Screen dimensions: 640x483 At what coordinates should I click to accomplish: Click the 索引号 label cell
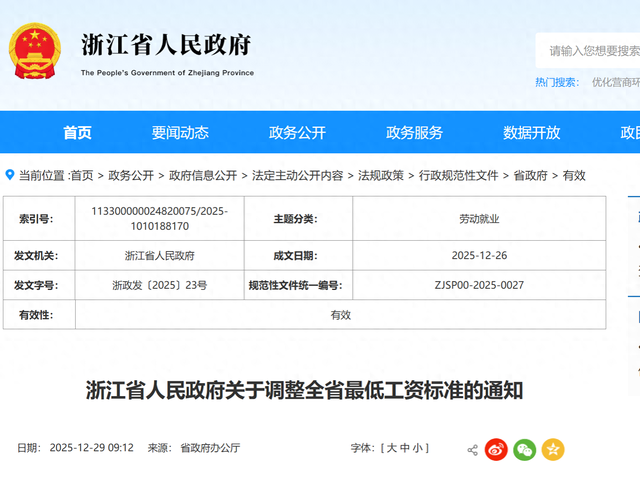click(39, 218)
